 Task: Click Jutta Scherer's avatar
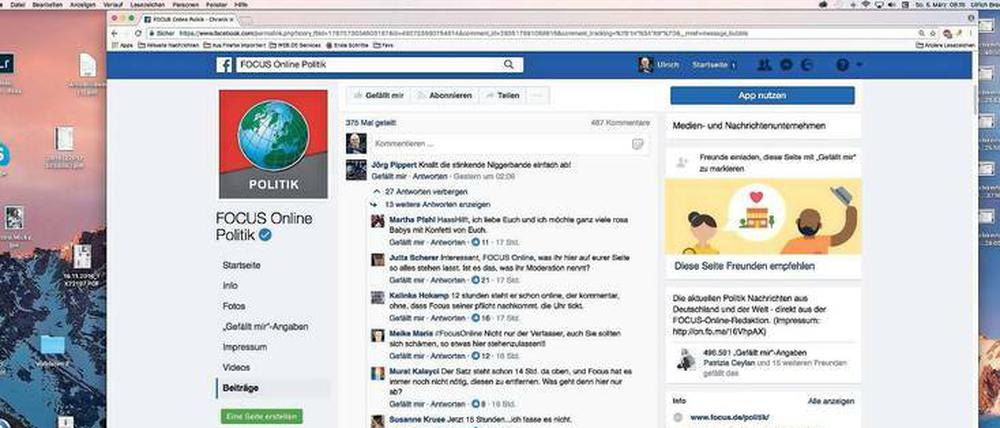pos(378,260)
